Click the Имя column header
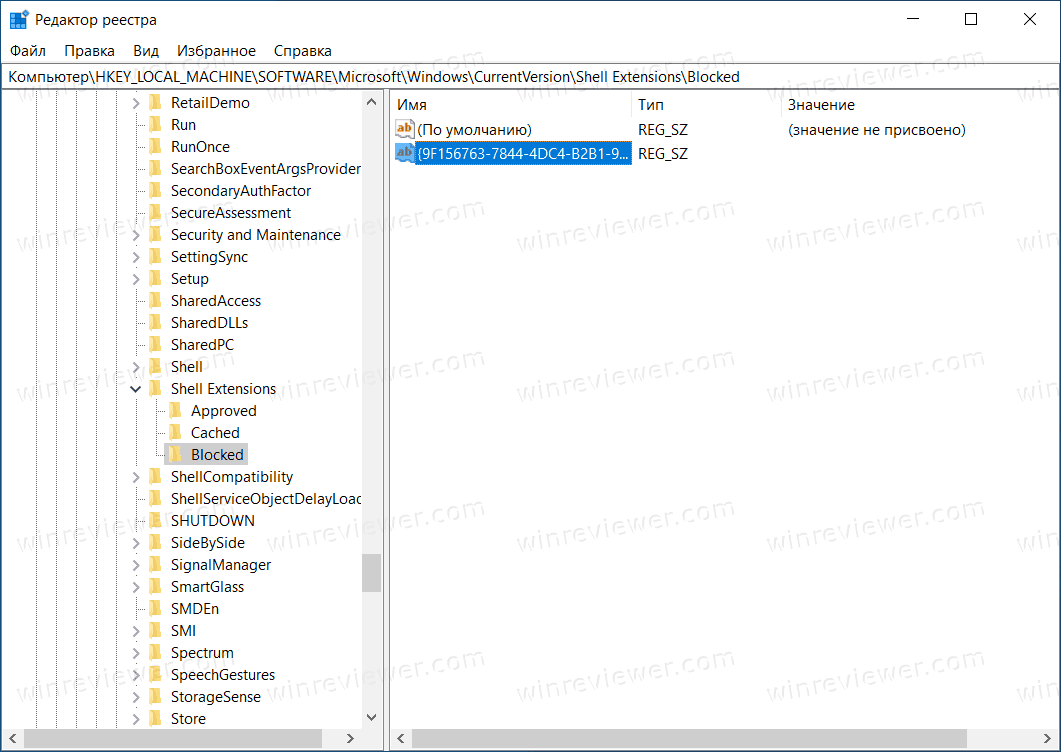The height and width of the screenshot is (752, 1061). tap(512, 105)
